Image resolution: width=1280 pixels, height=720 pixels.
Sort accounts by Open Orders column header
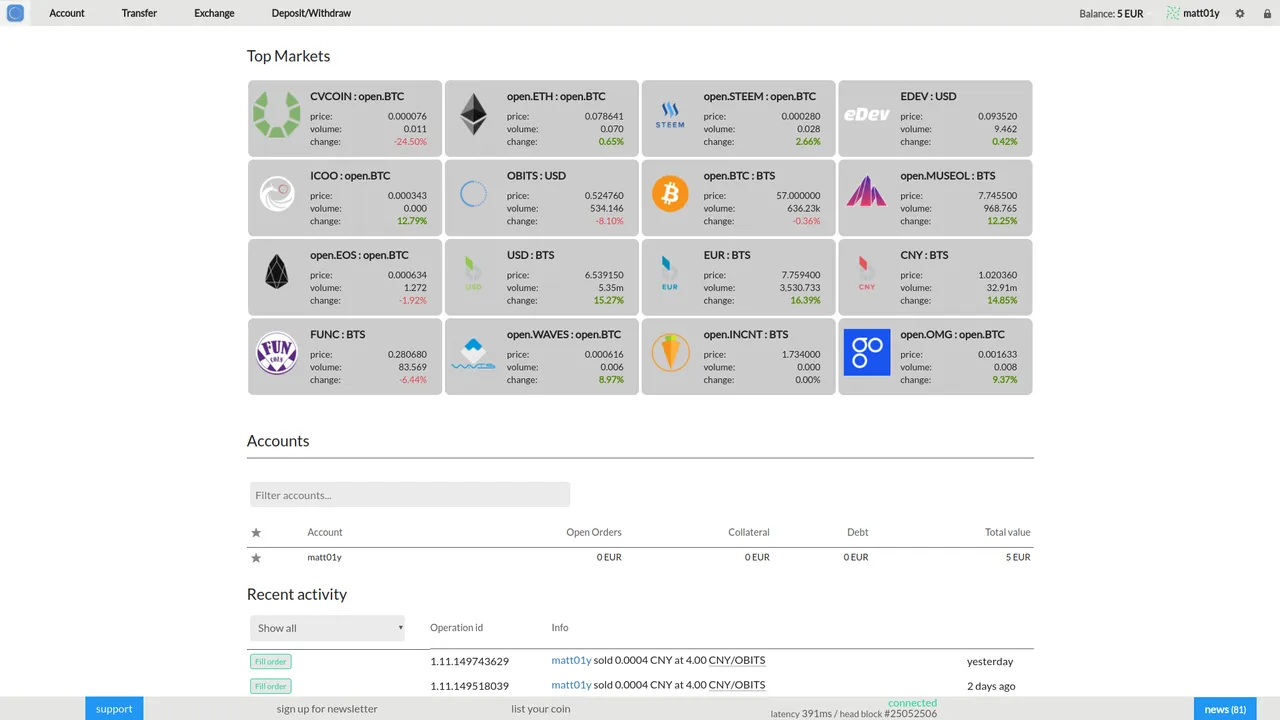594,532
